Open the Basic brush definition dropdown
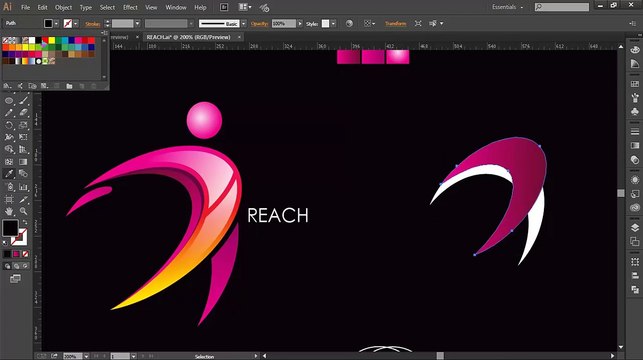This screenshot has width=643, height=360. tap(244, 23)
